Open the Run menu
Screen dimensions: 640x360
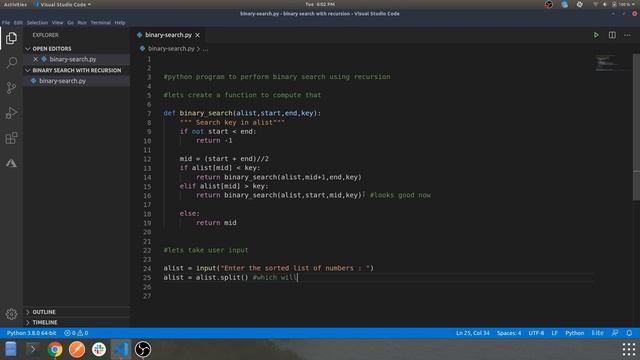(82, 23)
